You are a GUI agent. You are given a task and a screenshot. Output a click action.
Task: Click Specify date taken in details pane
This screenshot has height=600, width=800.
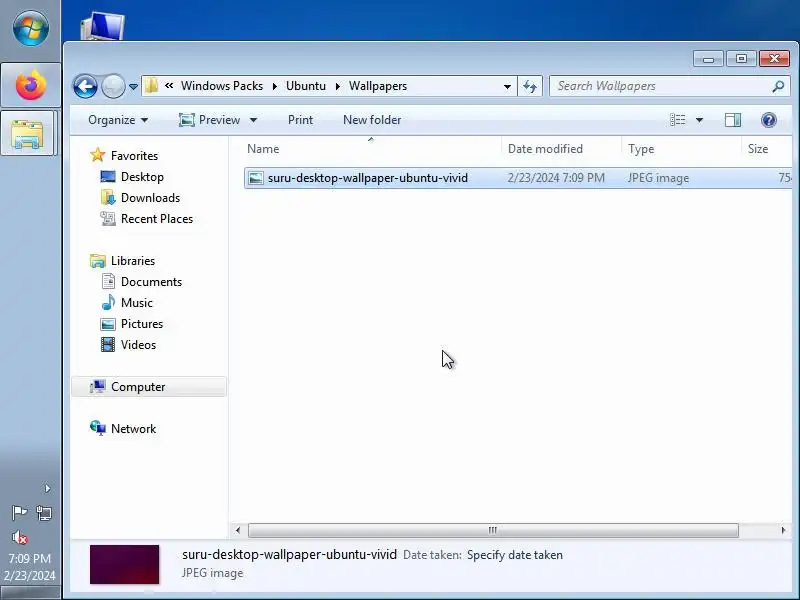point(515,555)
